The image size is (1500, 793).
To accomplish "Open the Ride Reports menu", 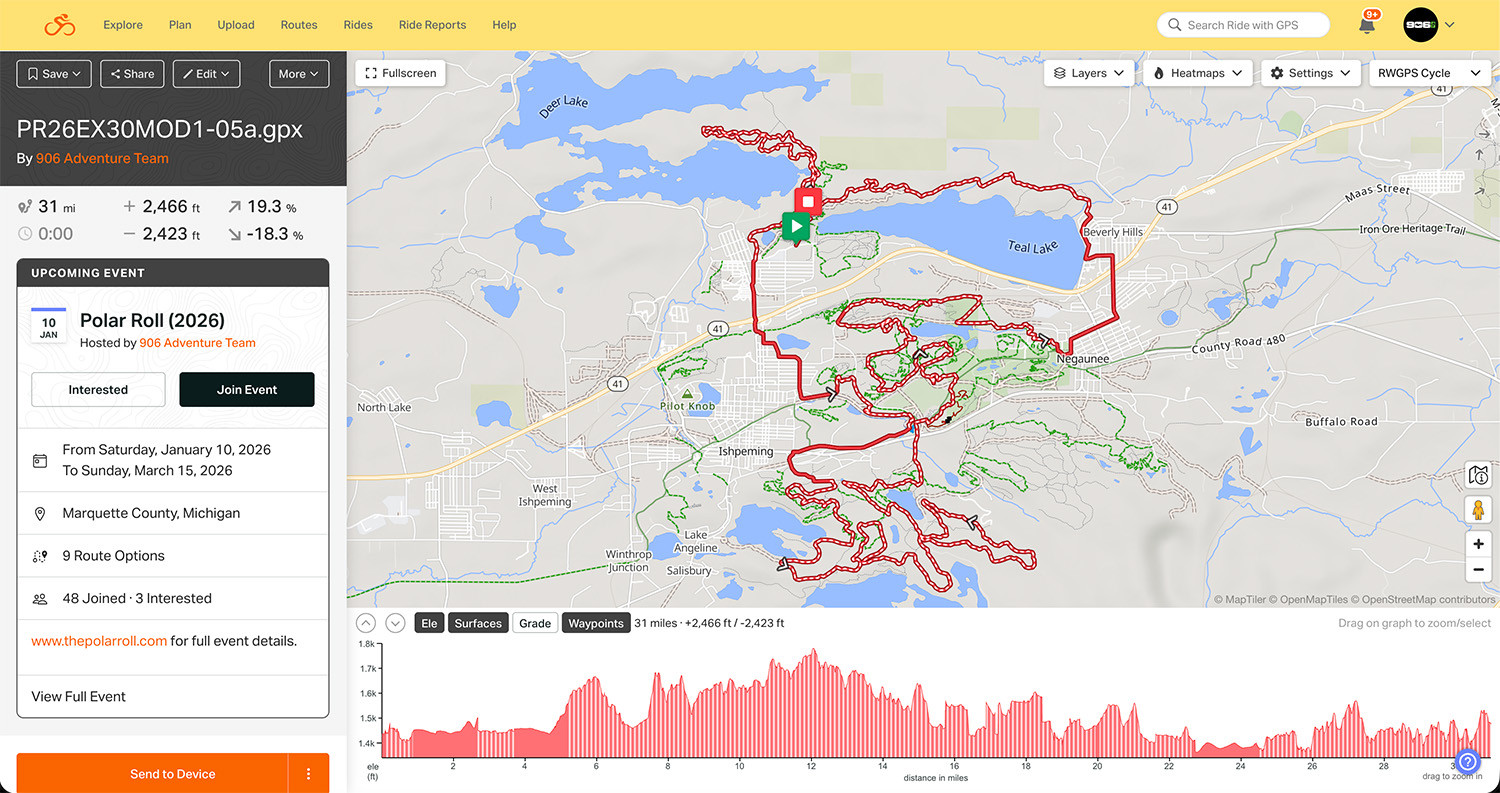I will [x=432, y=25].
